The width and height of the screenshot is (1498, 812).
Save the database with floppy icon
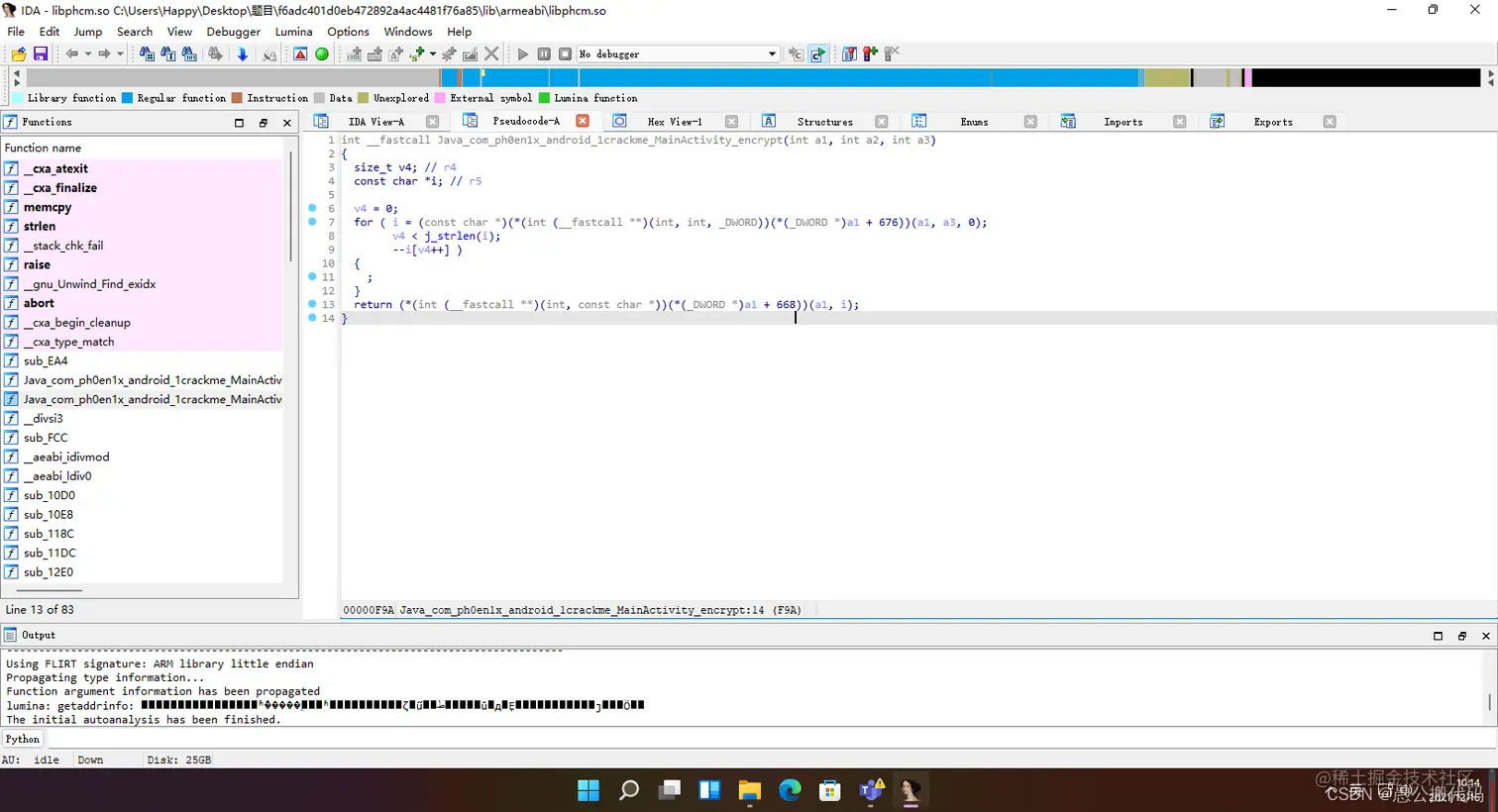tap(41, 54)
